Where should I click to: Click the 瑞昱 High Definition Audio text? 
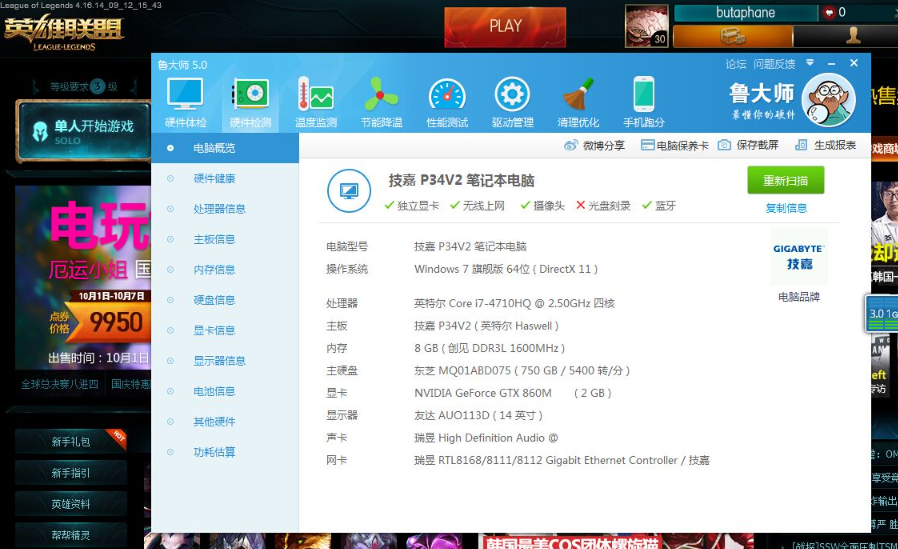tap(486, 438)
